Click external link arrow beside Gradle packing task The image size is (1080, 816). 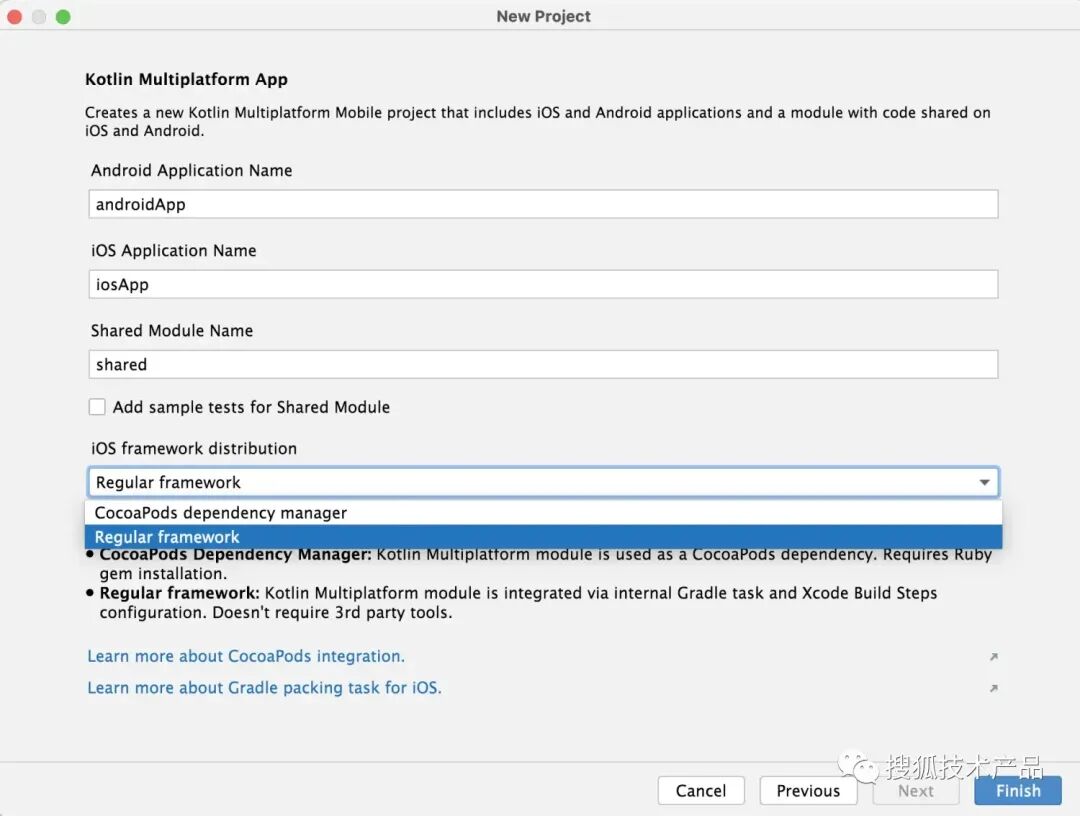point(993,688)
